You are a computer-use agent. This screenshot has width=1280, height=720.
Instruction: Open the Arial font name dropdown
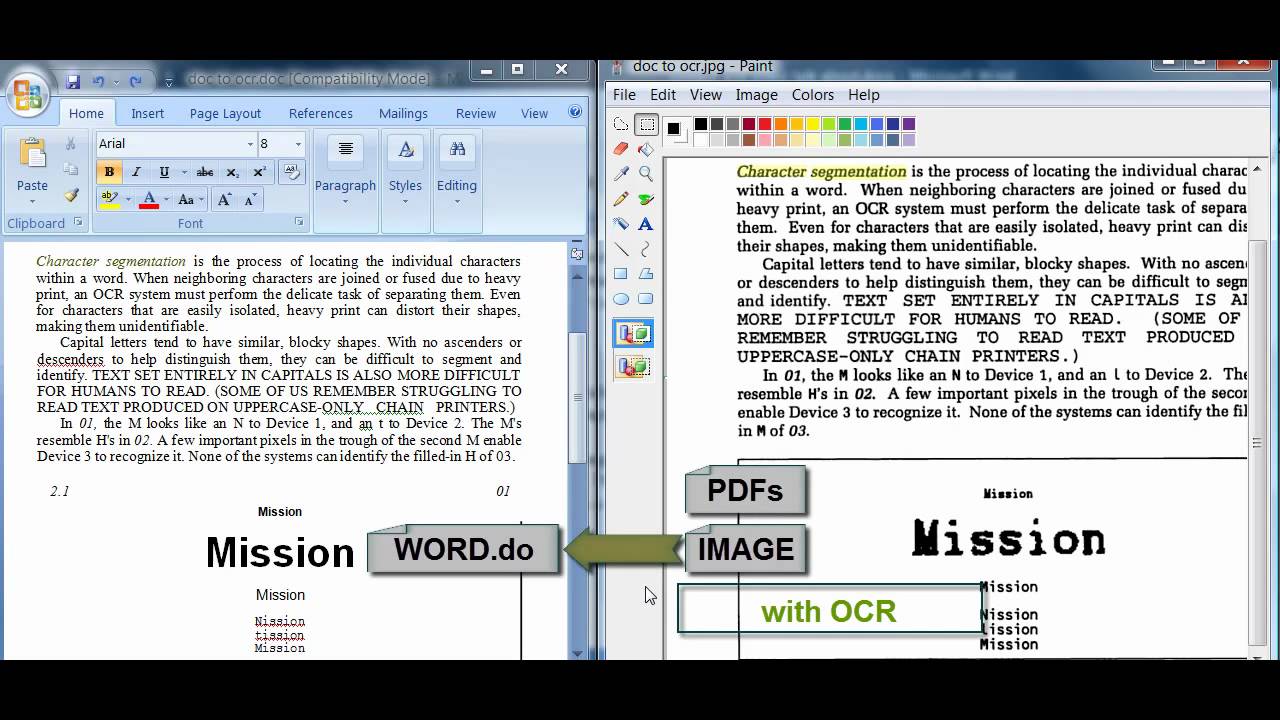[250, 144]
